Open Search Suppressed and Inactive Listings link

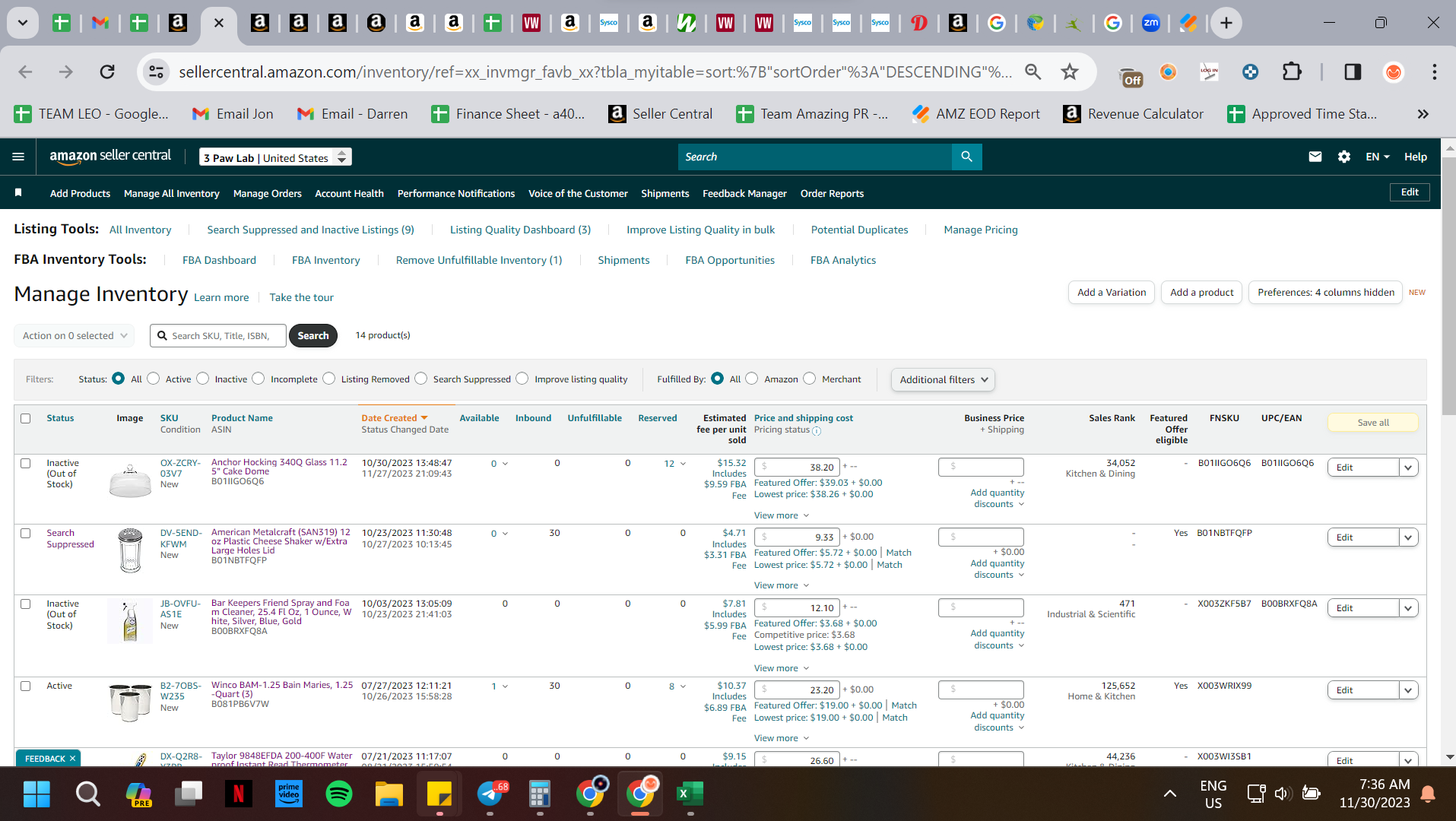click(310, 230)
